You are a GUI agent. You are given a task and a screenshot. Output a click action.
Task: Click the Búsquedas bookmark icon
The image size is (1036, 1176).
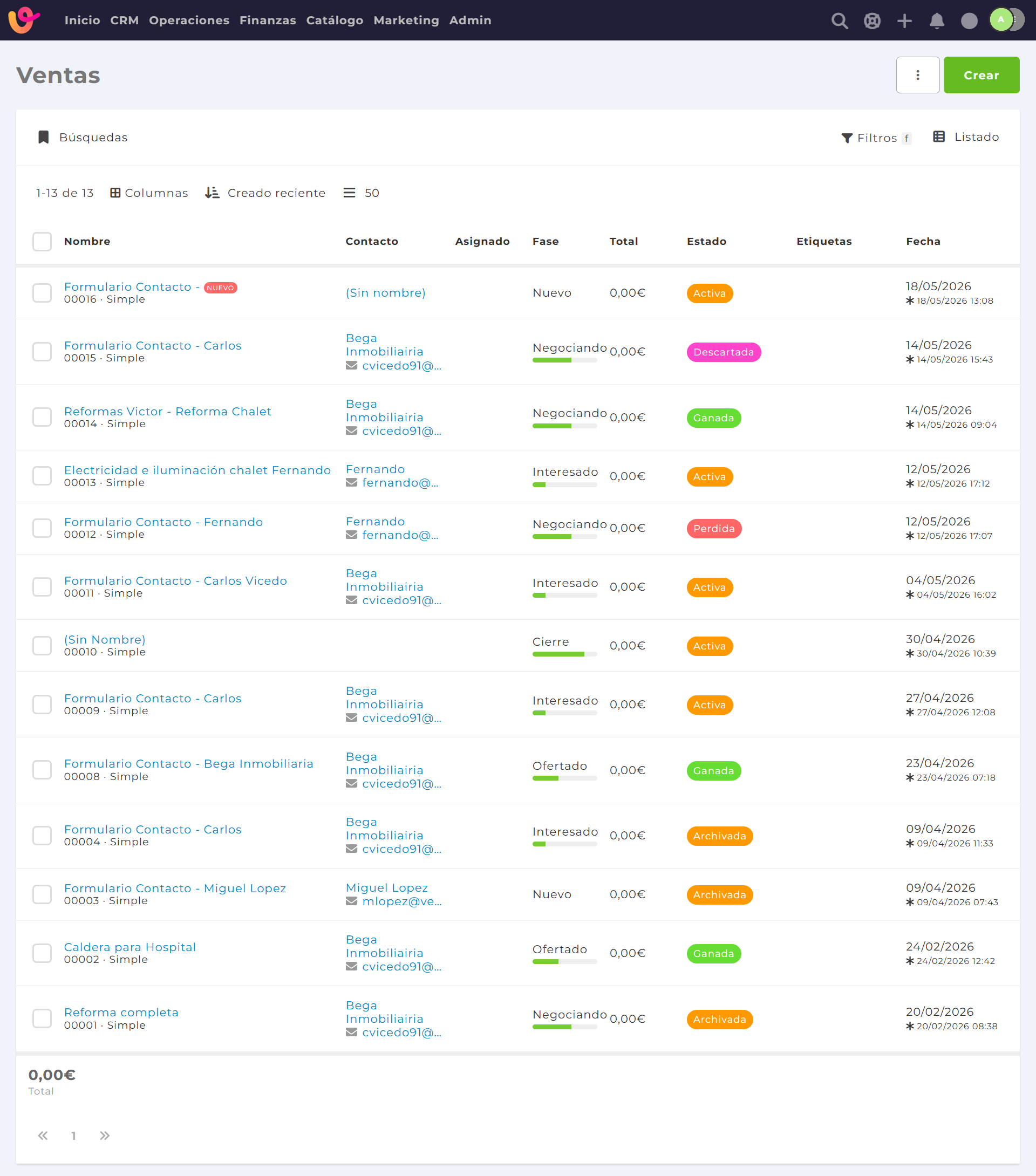43,137
